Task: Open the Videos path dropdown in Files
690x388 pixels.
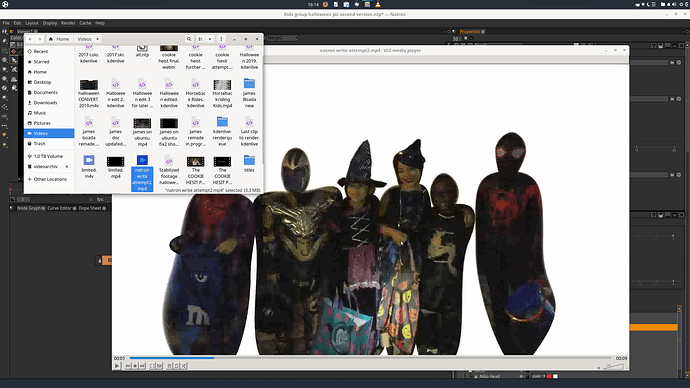Action: tap(88, 39)
